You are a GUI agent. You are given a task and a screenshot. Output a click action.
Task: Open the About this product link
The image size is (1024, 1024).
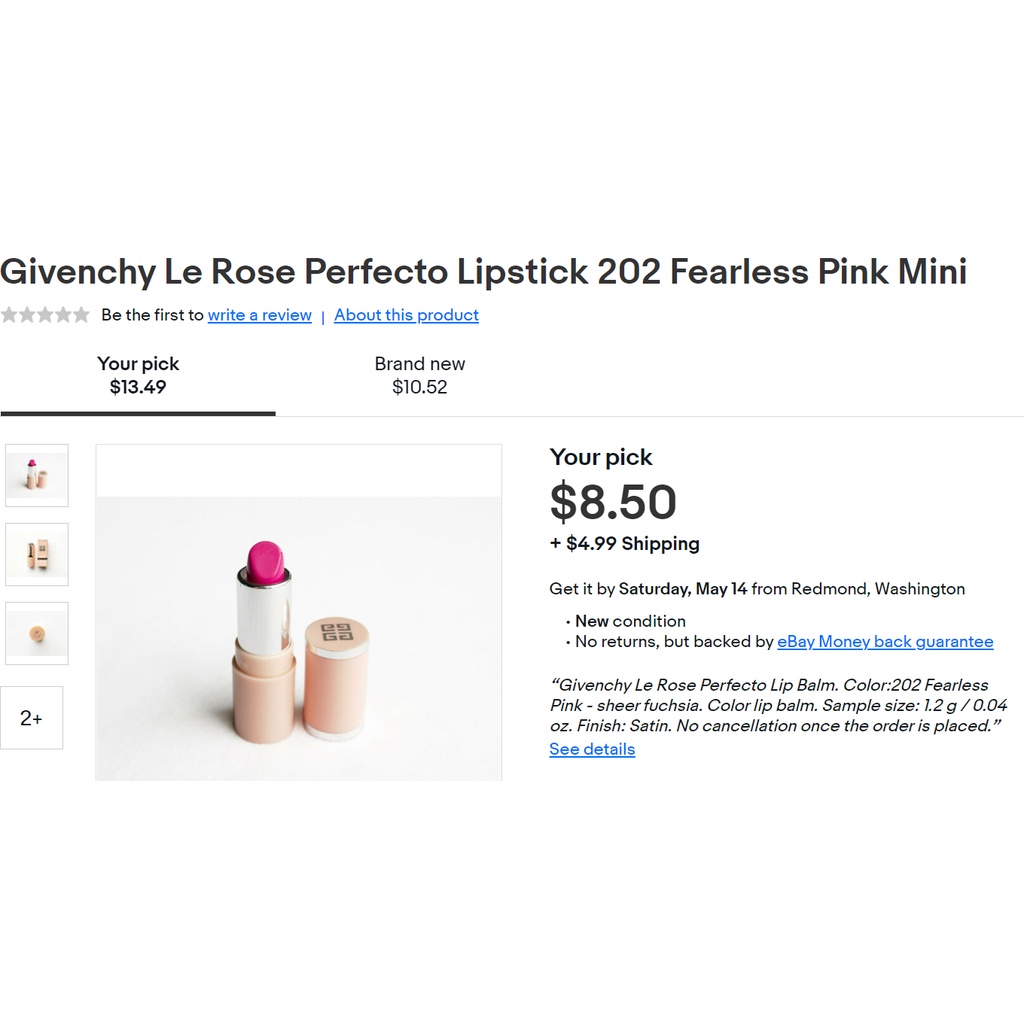(x=406, y=315)
